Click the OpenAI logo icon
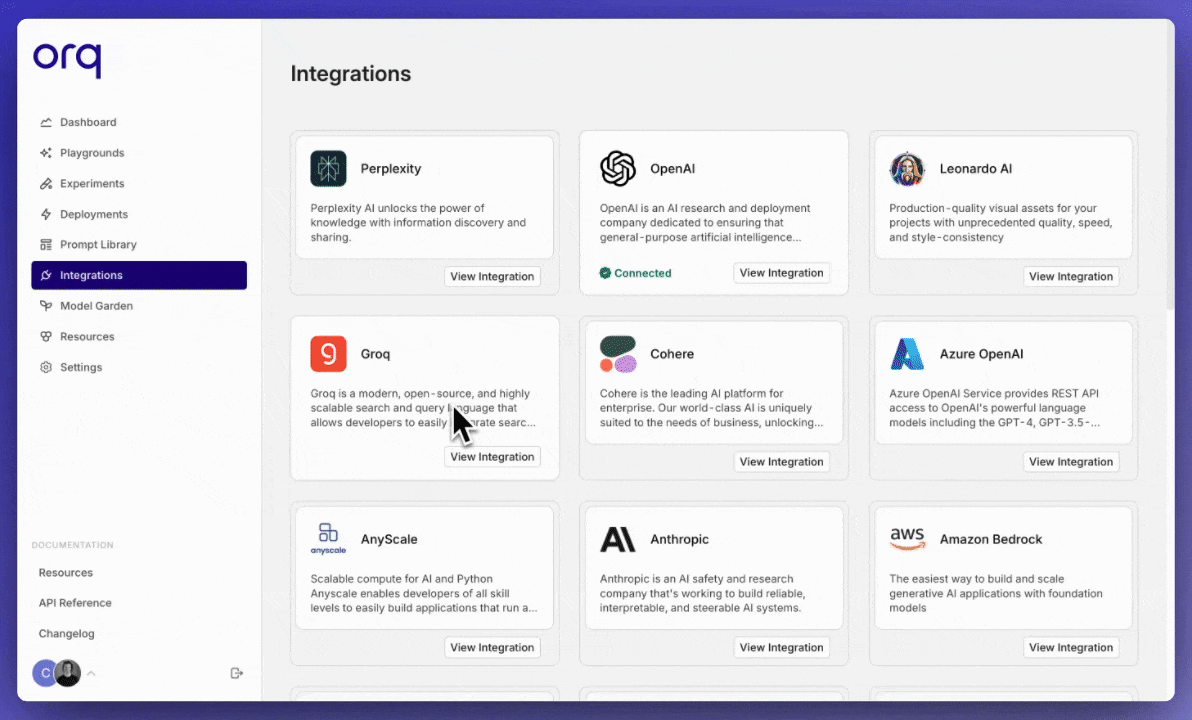Image resolution: width=1192 pixels, height=720 pixels. pyautogui.click(x=618, y=169)
